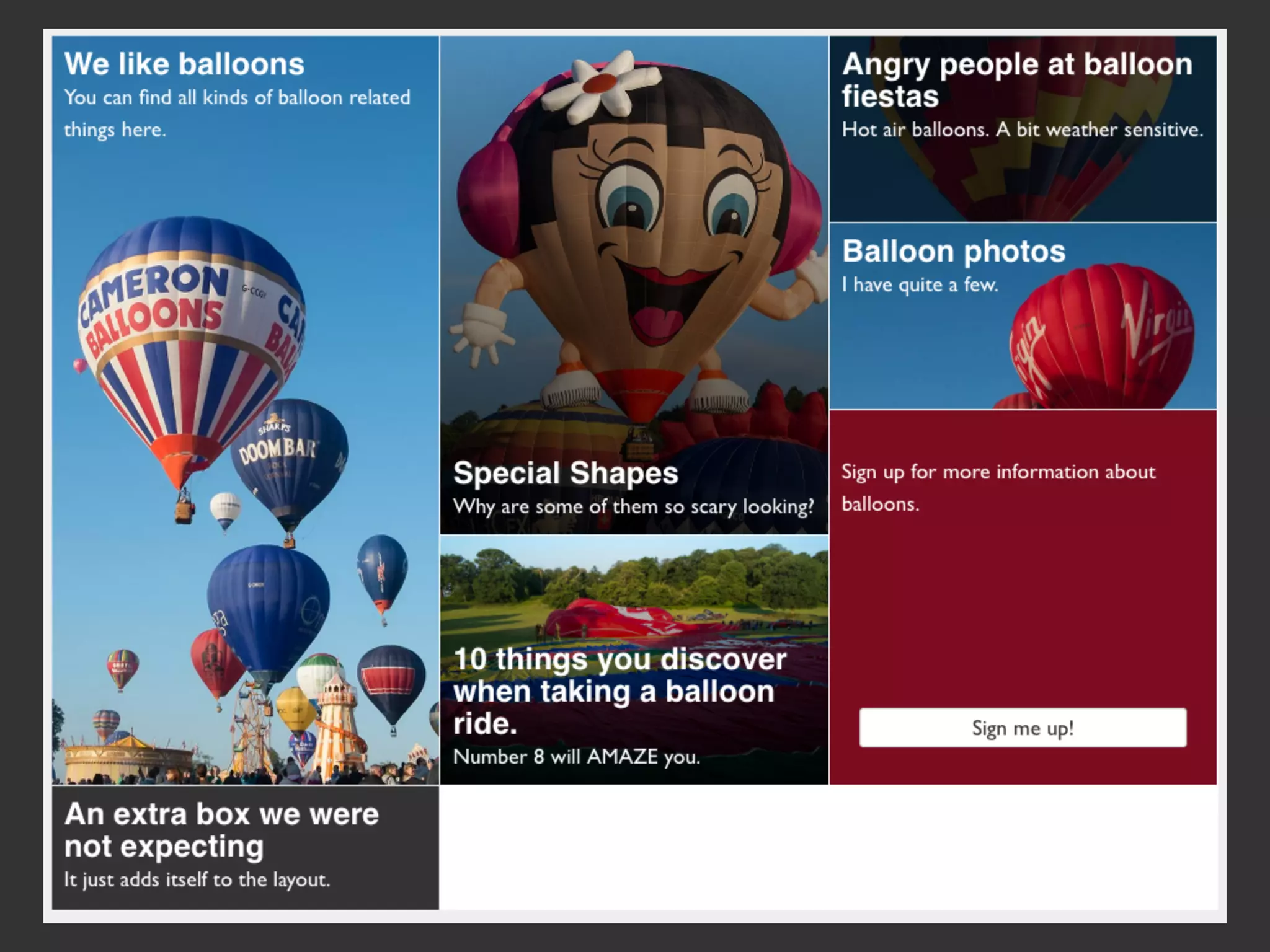
Task: Click the white flower on the balloon's head
Action: point(597,85)
